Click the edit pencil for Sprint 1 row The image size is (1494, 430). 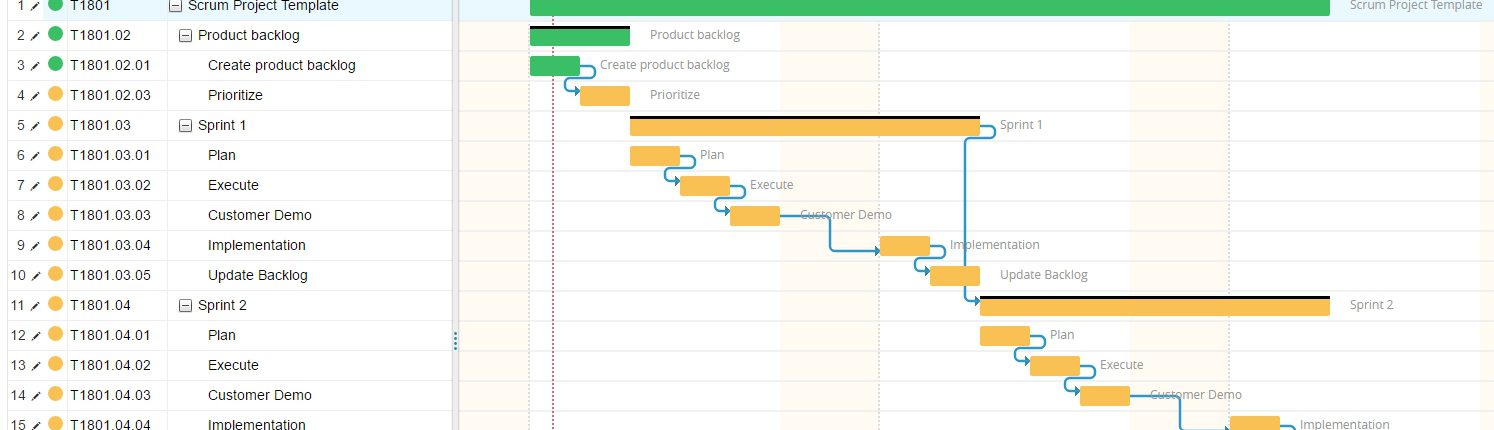36,126
